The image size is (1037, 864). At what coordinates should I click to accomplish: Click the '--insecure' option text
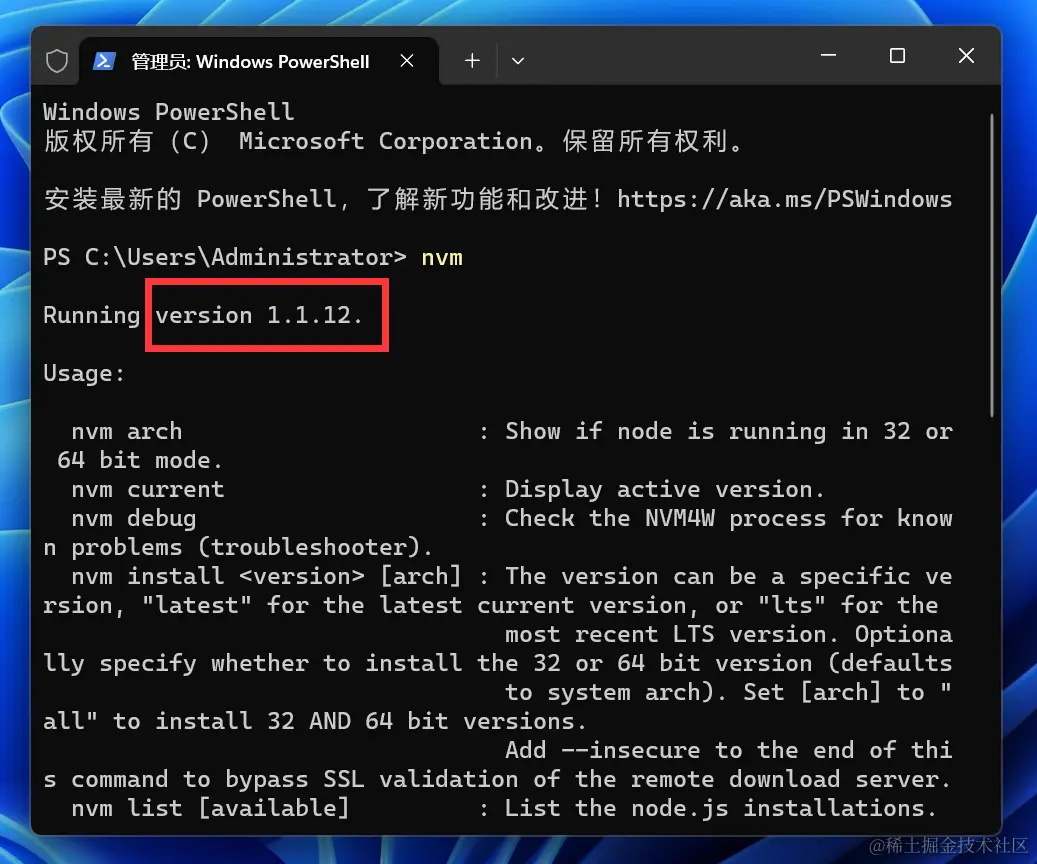pyautogui.click(x=630, y=750)
